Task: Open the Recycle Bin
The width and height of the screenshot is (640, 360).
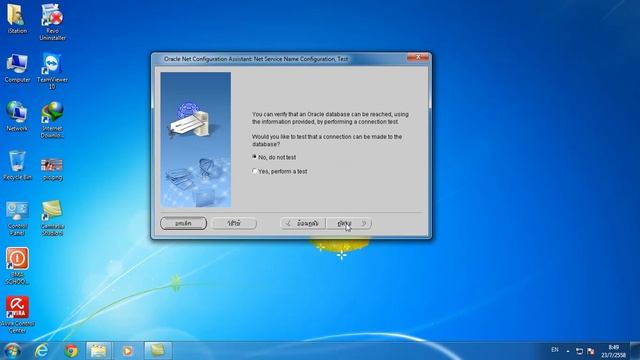Action: coord(17,165)
